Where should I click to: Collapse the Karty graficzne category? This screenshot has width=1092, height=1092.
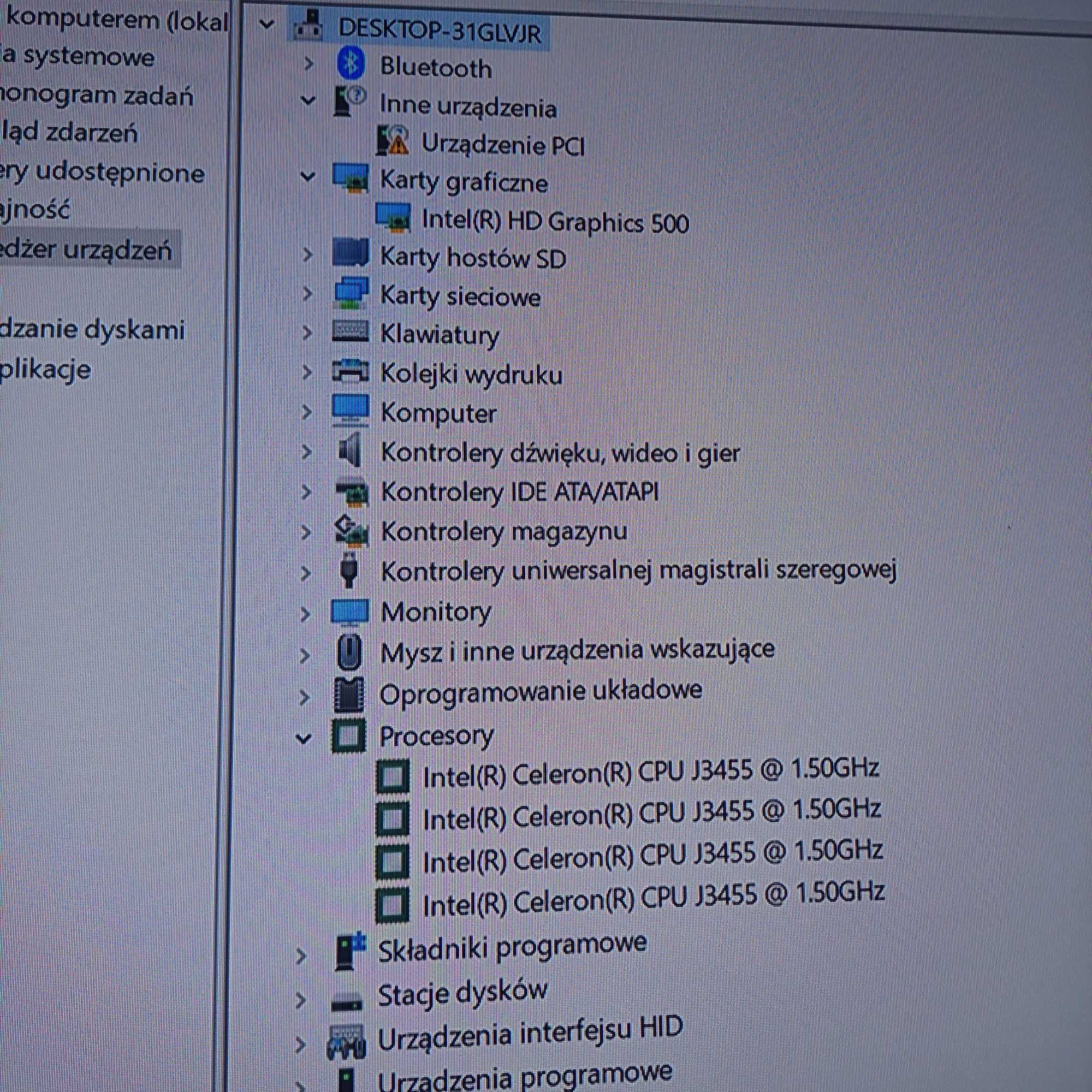coord(307,176)
